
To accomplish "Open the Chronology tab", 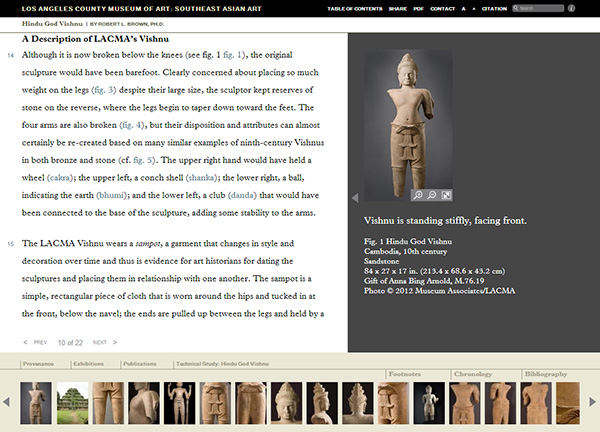I will [x=473, y=374].
